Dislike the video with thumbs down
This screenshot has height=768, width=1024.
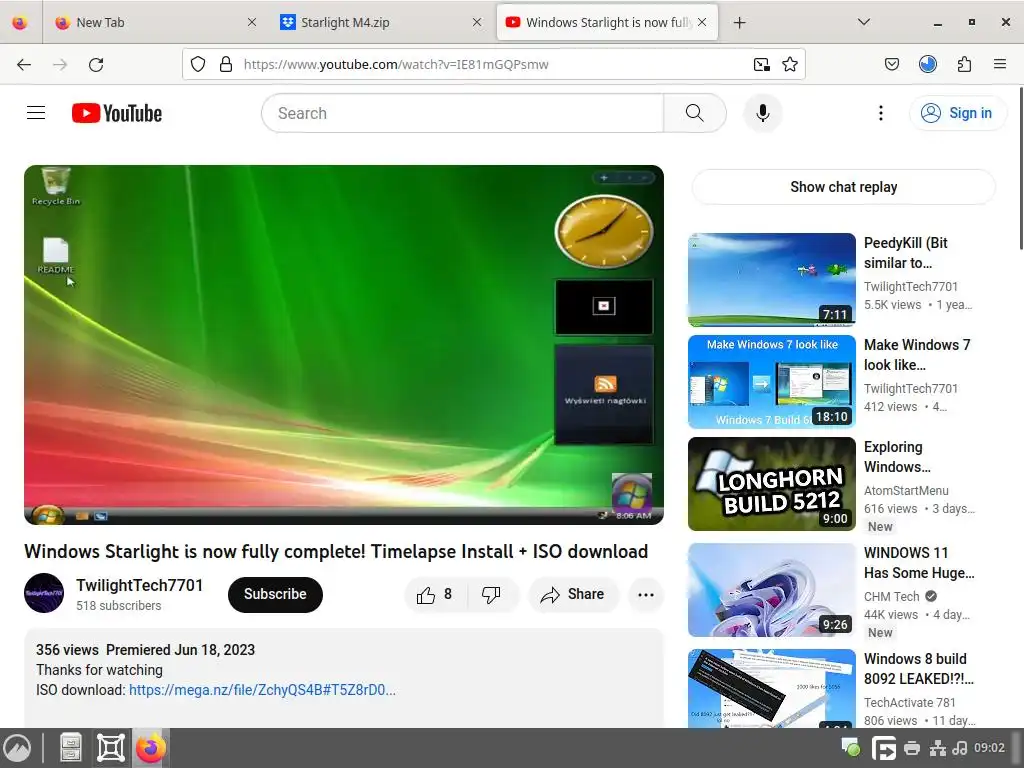coord(491,594)
